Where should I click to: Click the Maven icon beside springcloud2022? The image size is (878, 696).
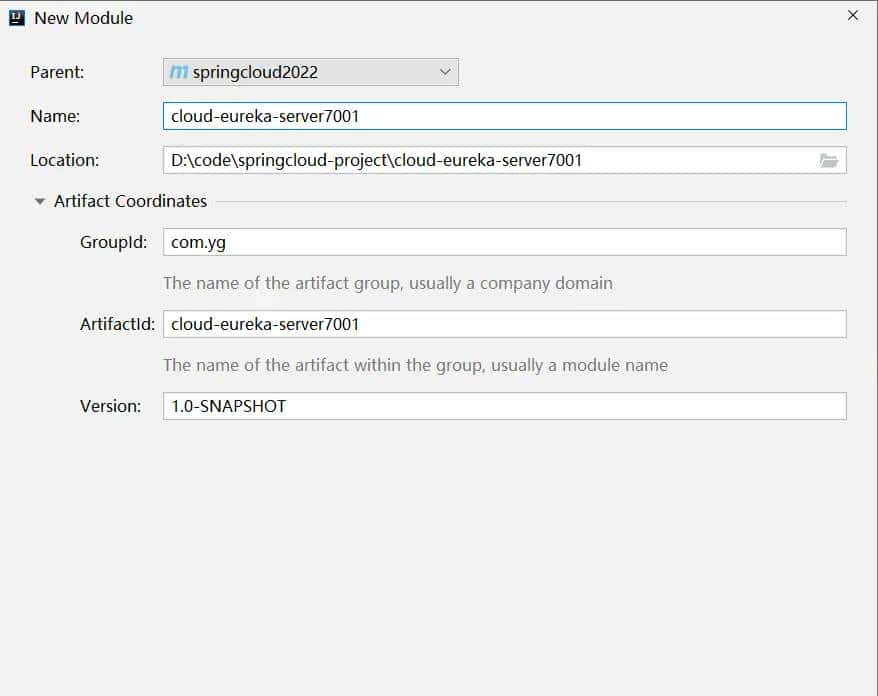181,71
